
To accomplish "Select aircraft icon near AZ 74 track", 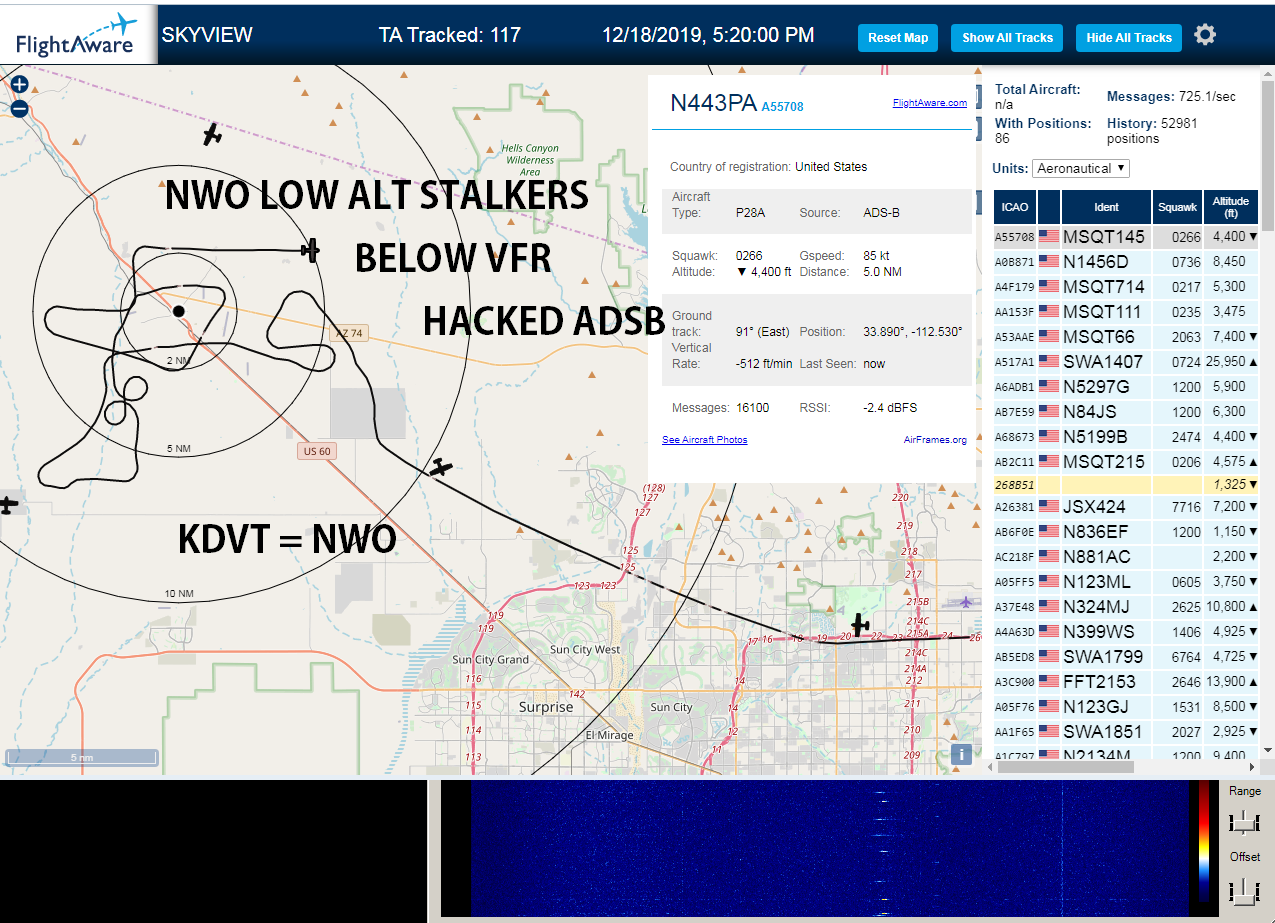I will (311, 249).
